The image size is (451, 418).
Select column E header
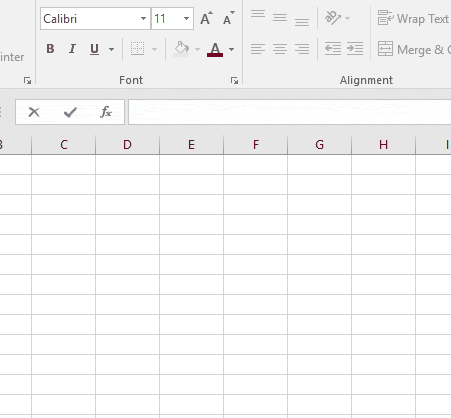(191, 145)
